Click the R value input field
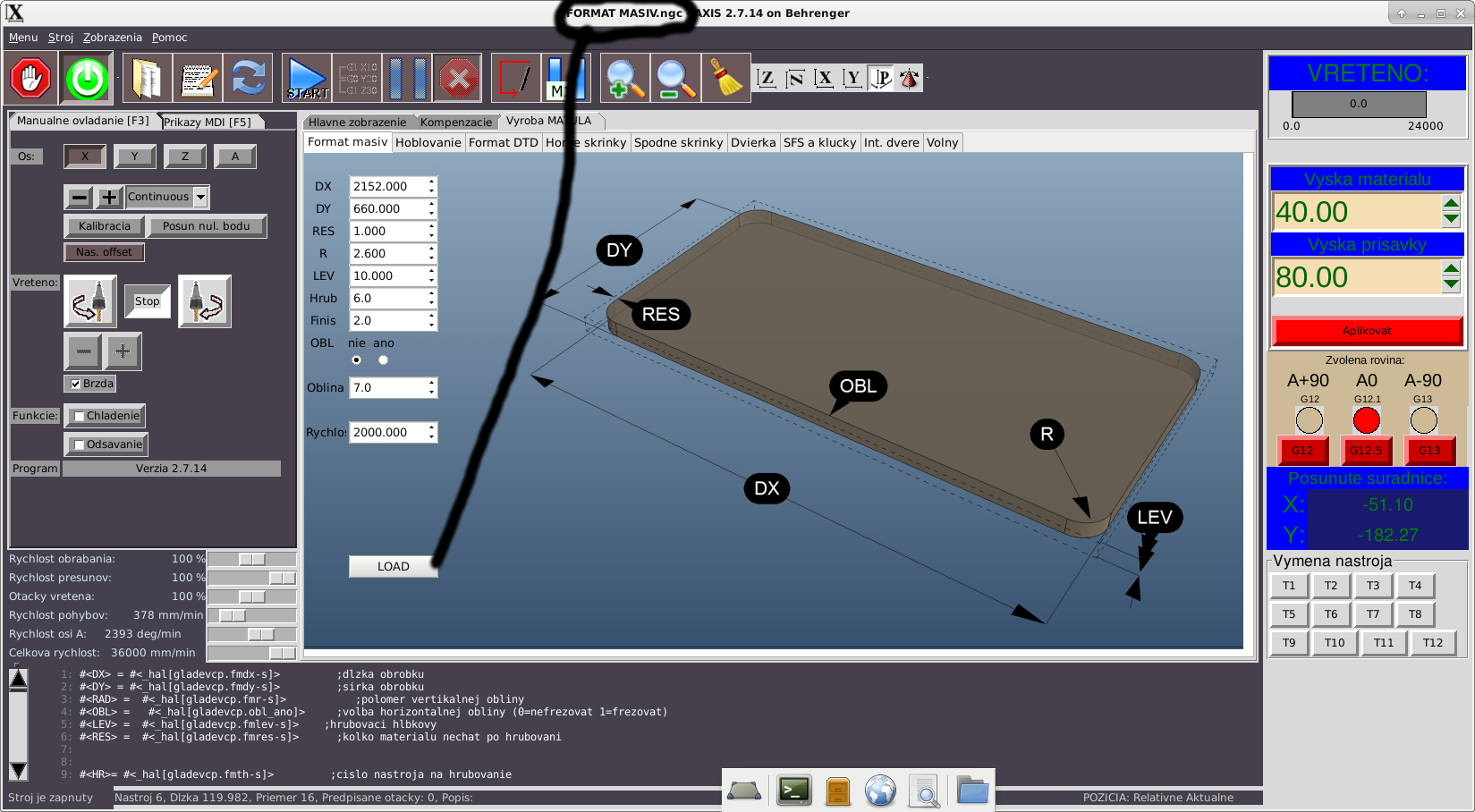This screenshot has height=812, width=1475. (x=387, y=253)
